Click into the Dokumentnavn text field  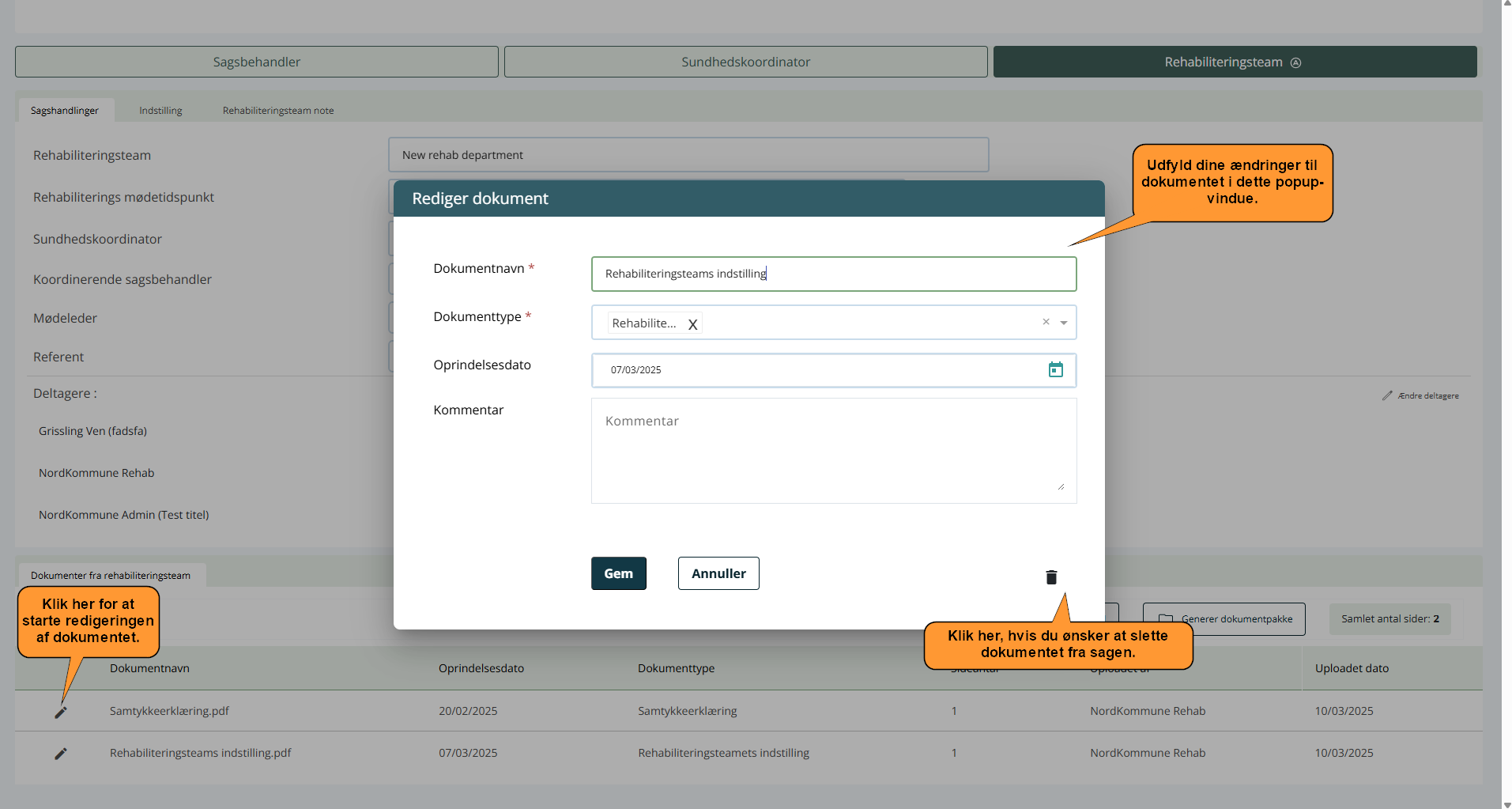point(833,274)
